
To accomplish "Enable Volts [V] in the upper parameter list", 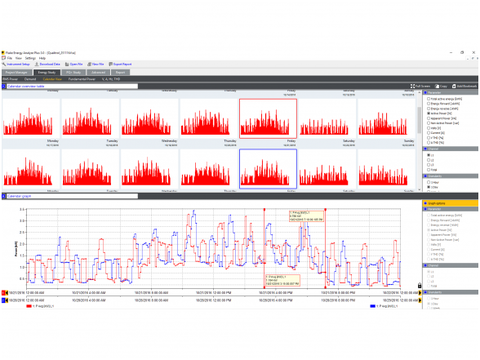I will [429, 128].
